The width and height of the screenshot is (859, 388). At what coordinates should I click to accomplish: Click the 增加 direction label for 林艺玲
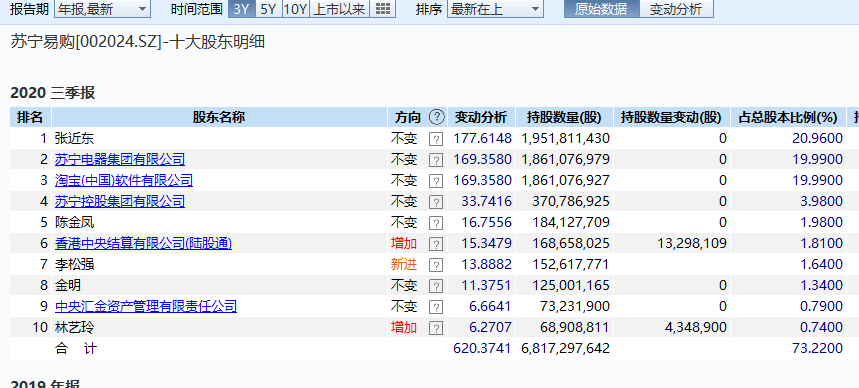click(404, 328)
